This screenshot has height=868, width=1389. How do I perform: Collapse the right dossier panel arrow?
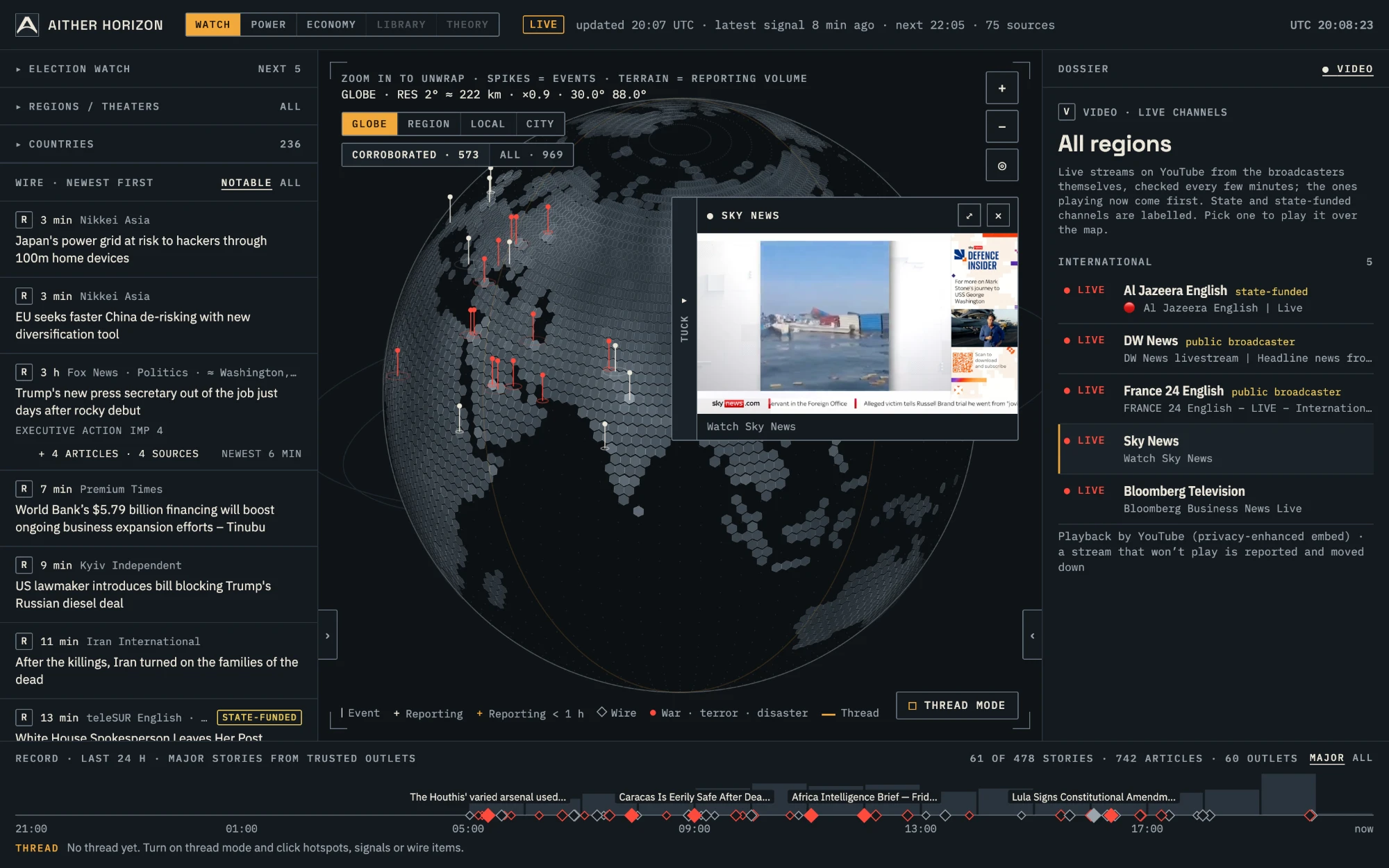pyautogui.click(x=1032, y=635)
